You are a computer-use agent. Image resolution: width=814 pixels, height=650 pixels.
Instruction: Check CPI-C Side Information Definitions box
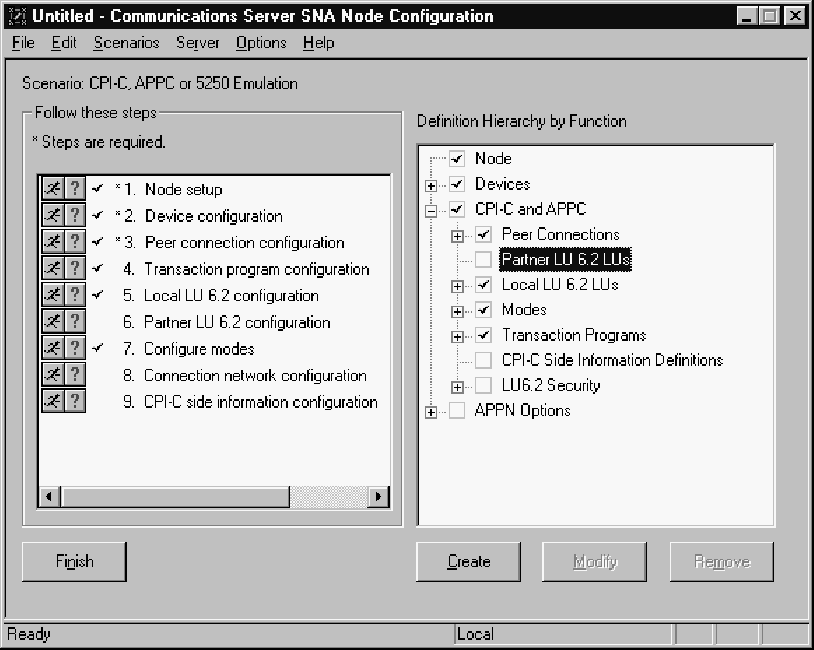[x=483, y=360]
